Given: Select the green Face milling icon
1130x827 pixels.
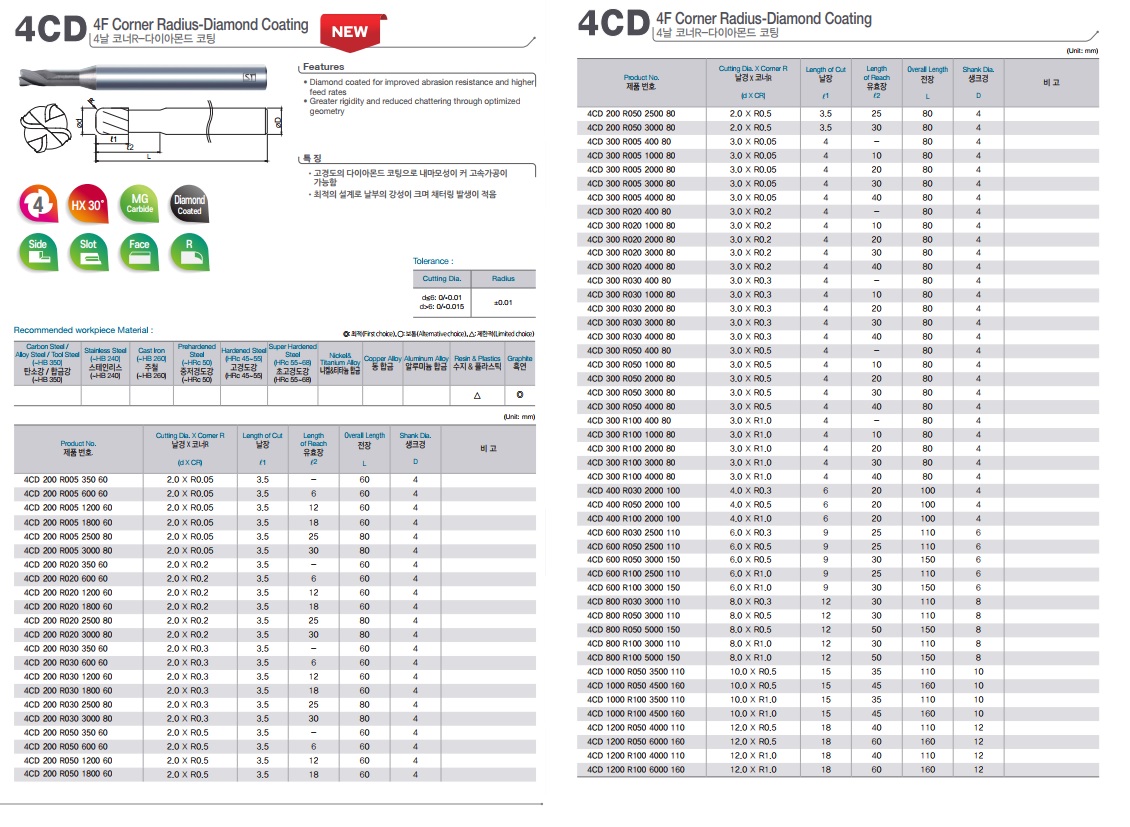Looking at the screenshot, I should tap(139, 253).
